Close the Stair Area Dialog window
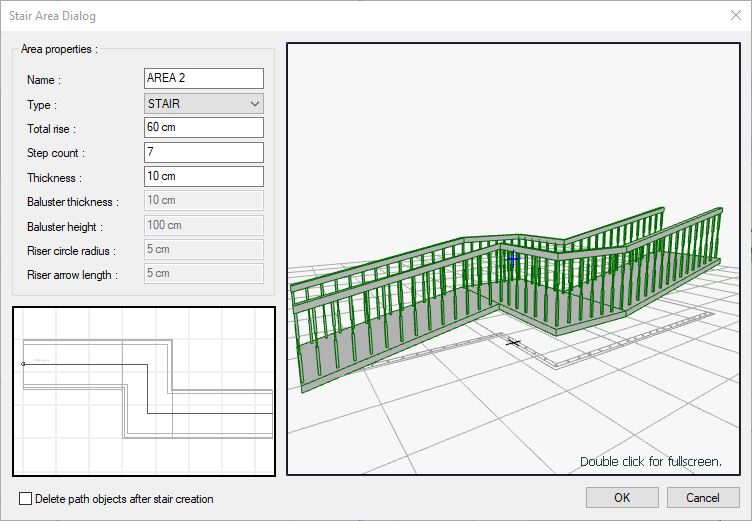 click(736, 15)
